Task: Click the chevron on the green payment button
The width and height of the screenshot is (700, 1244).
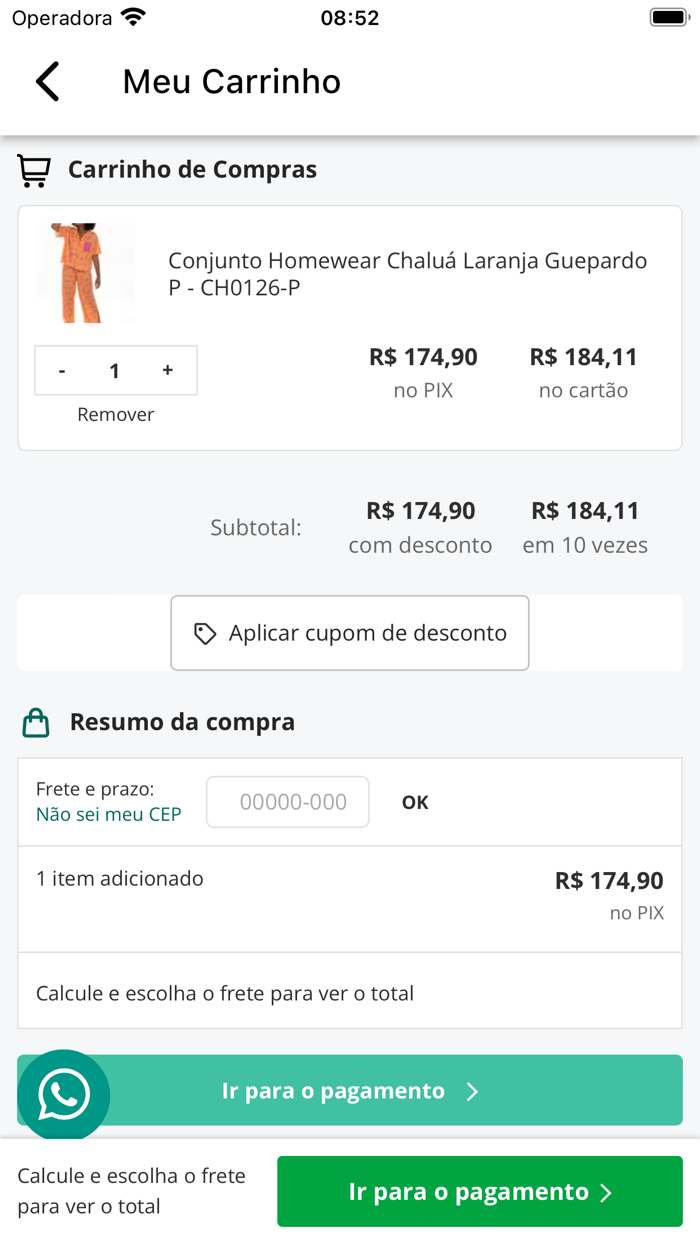Action: point(607,1191)
